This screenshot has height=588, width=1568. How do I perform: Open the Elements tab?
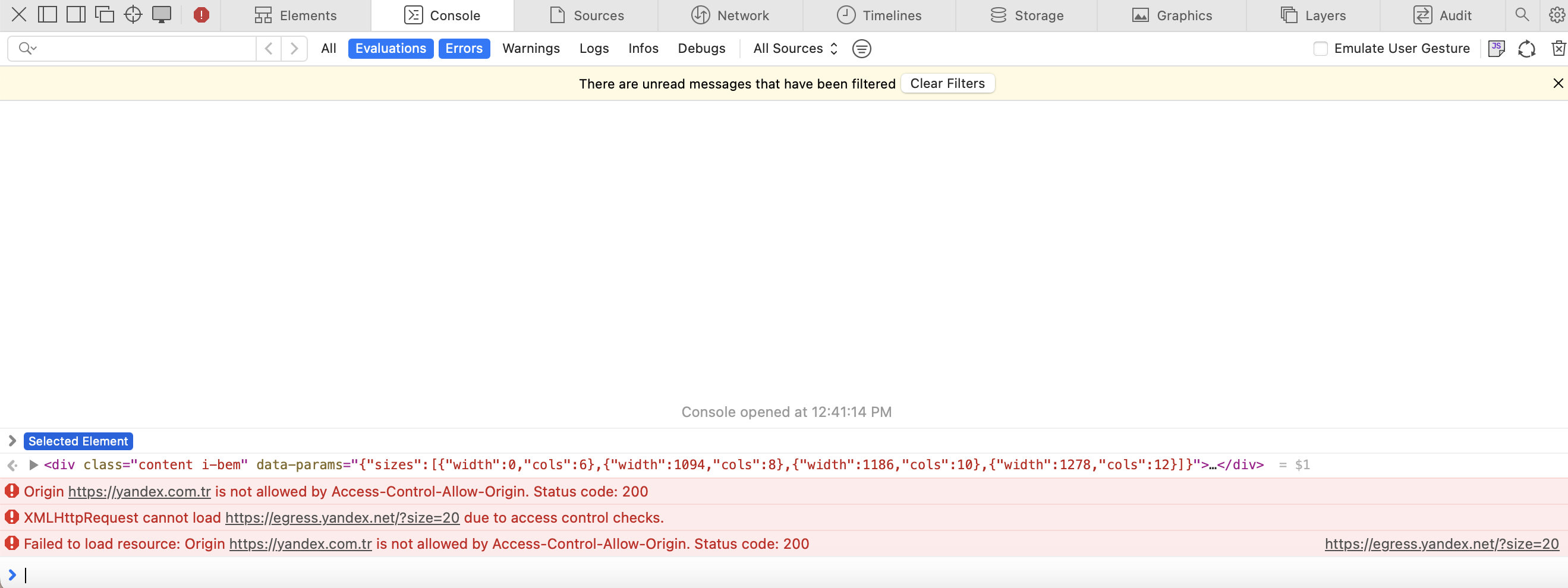(295, 15)
